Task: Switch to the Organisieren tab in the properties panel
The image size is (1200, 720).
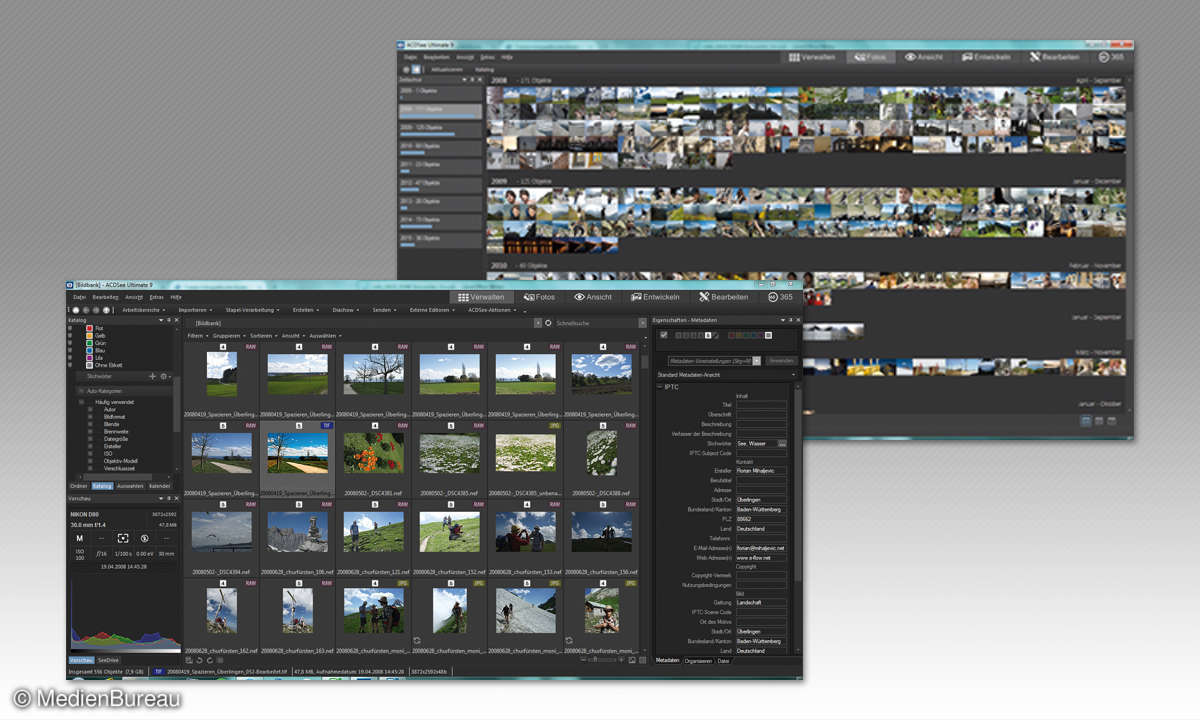Action: pyautogui.click(x=698, y=661)
